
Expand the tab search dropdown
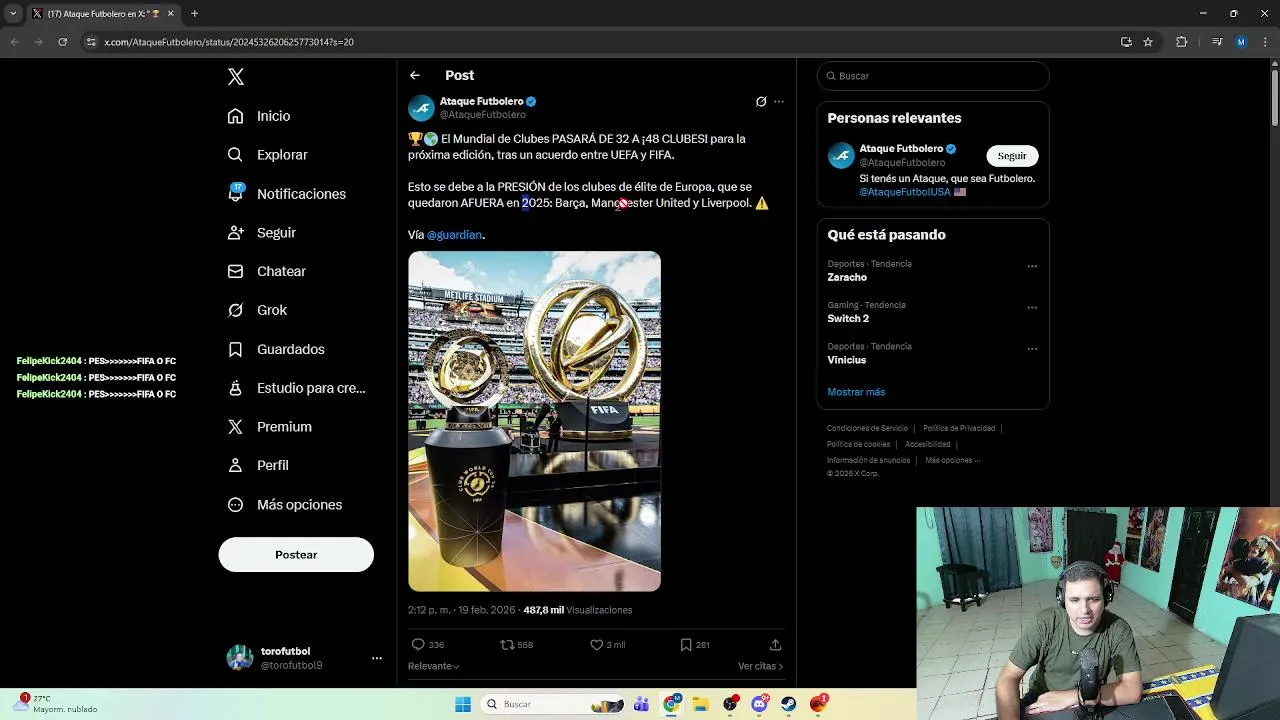[13, 14]
